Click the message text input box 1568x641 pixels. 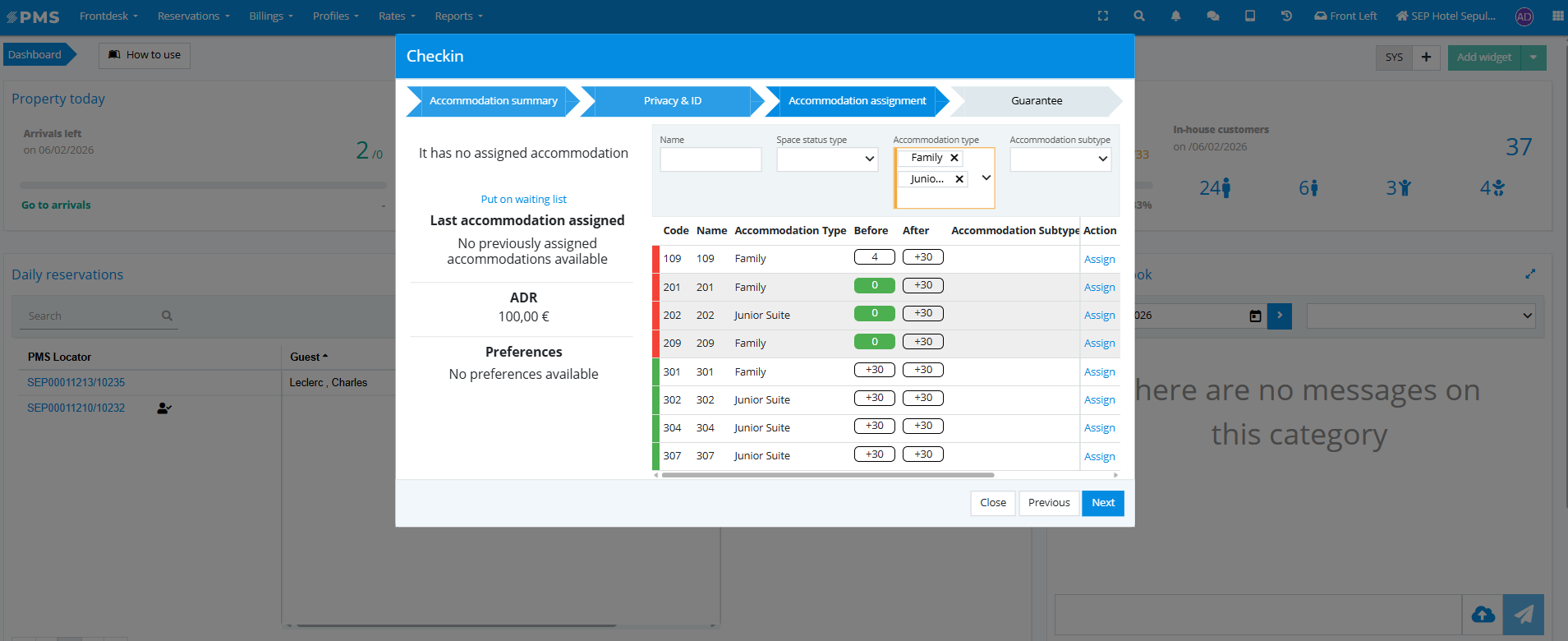coord(1258,615)
